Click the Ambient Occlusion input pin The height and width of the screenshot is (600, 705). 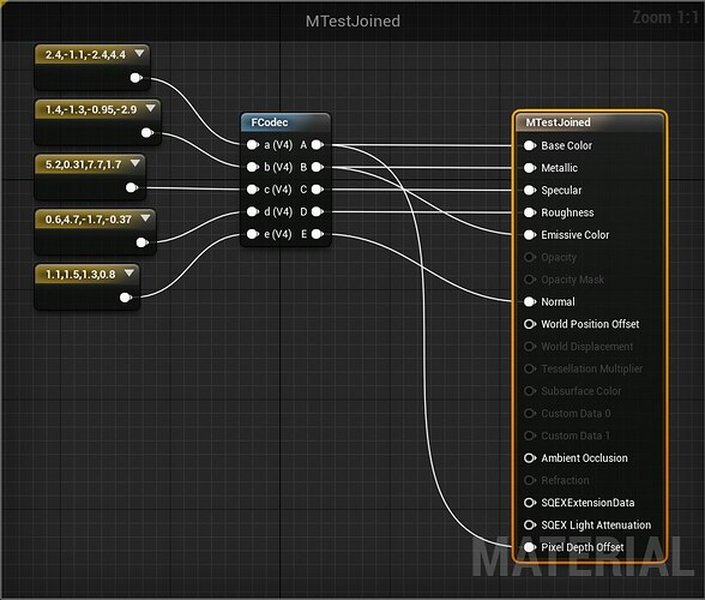530,458
